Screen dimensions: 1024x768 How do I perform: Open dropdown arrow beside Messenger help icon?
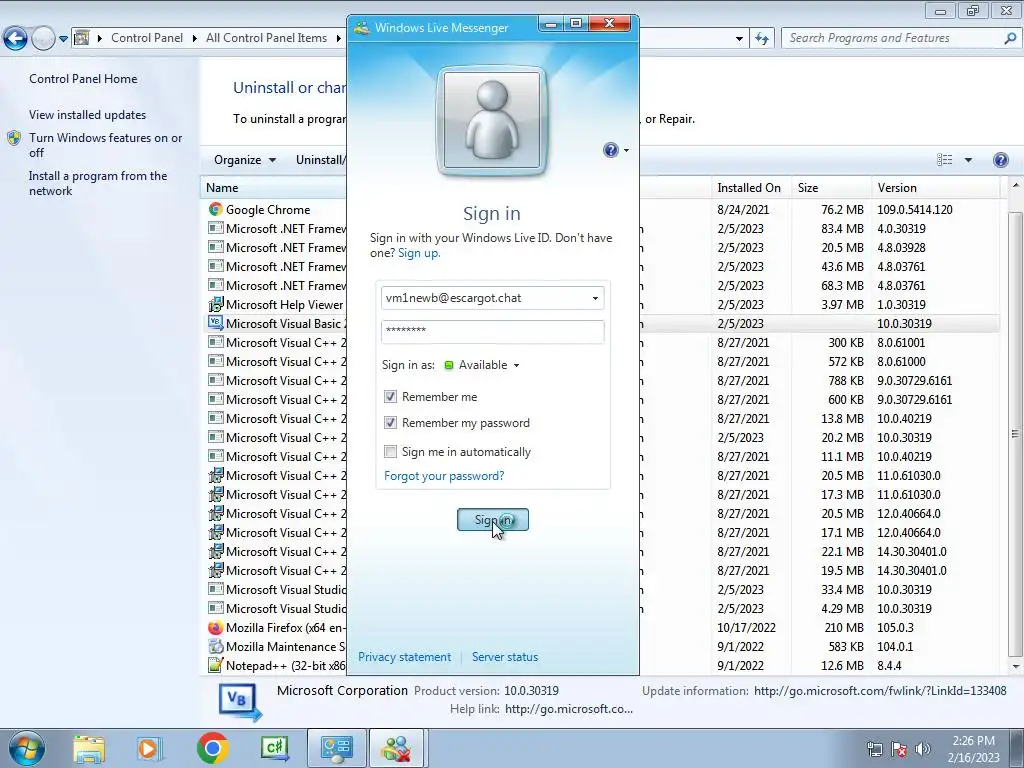[626, 150]
